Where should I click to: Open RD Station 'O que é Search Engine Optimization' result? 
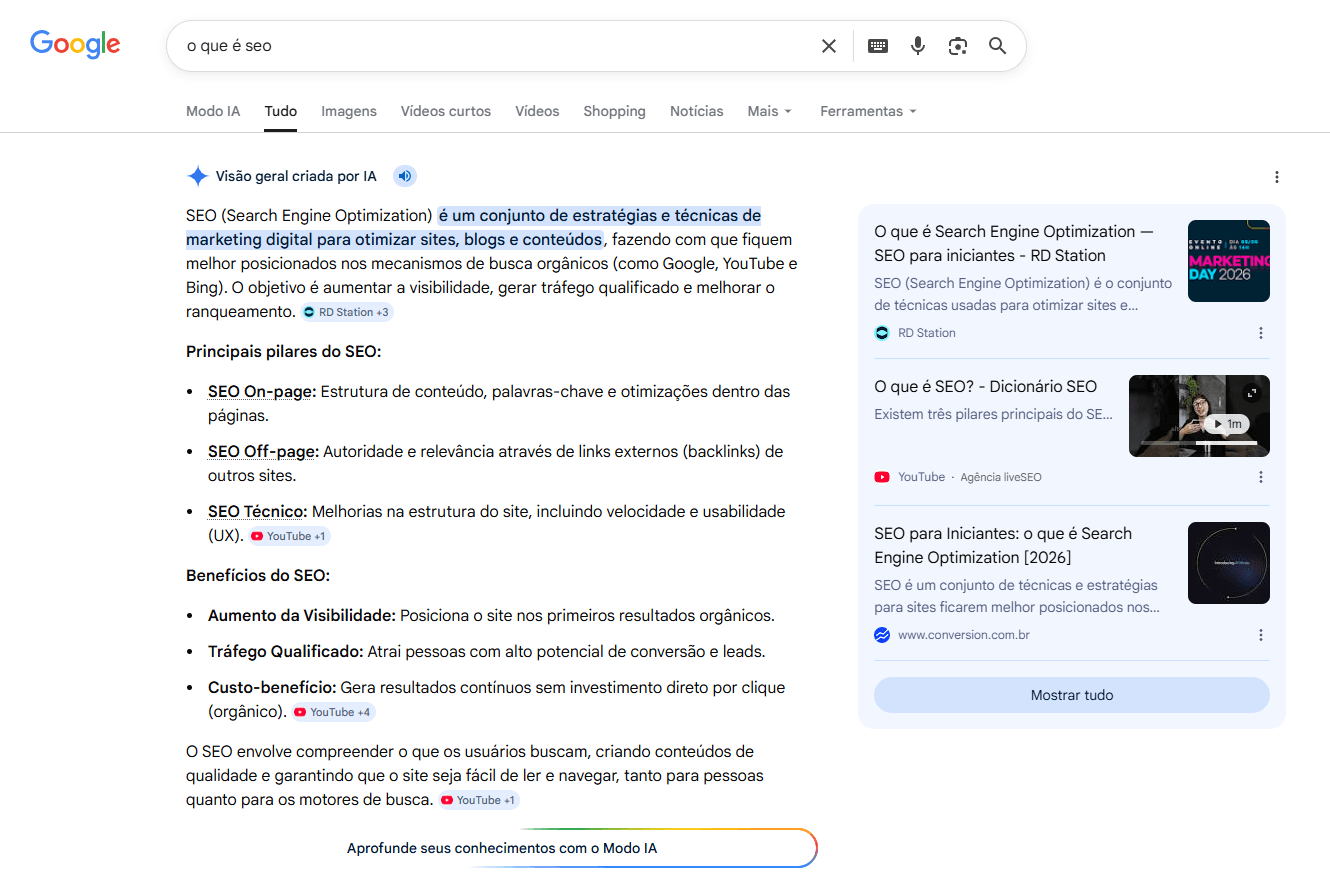tap(1014, 243)
